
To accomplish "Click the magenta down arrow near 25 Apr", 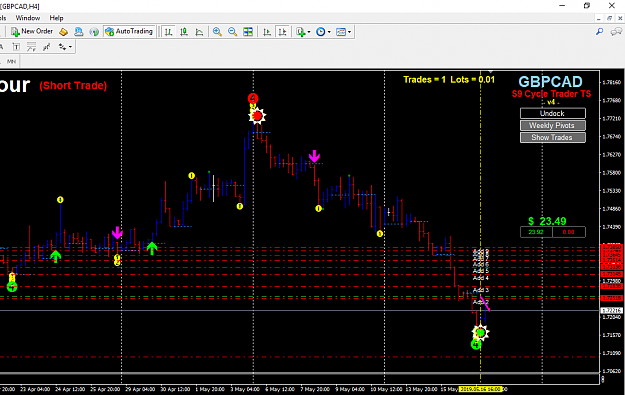I will pyautogui.click(x=117, y=233).
